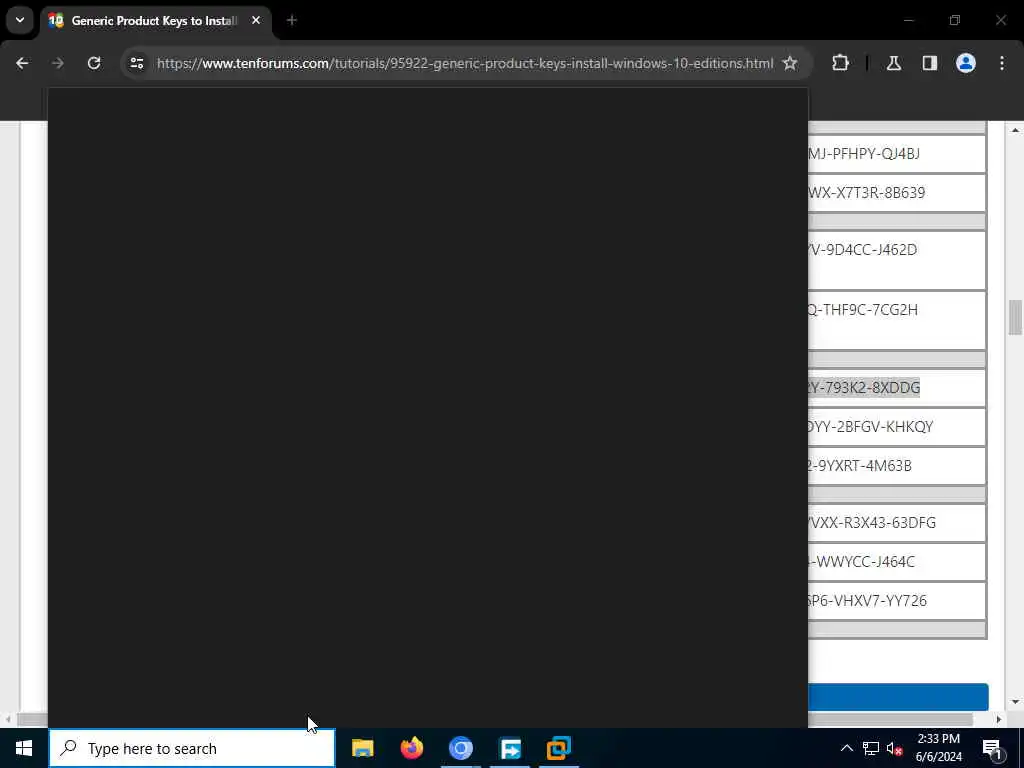
Task: Open a new tab with plus button
Action: click(292, 21)
